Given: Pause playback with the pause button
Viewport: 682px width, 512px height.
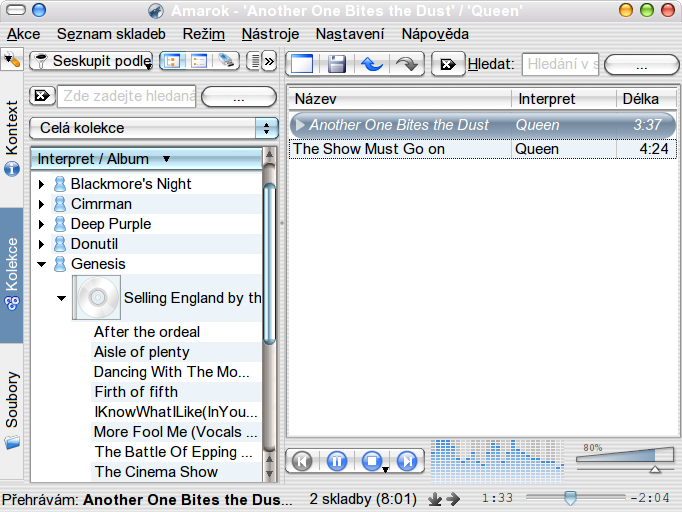Looking at the screenshot, I should pyautogui.click(x=337, y=461).
